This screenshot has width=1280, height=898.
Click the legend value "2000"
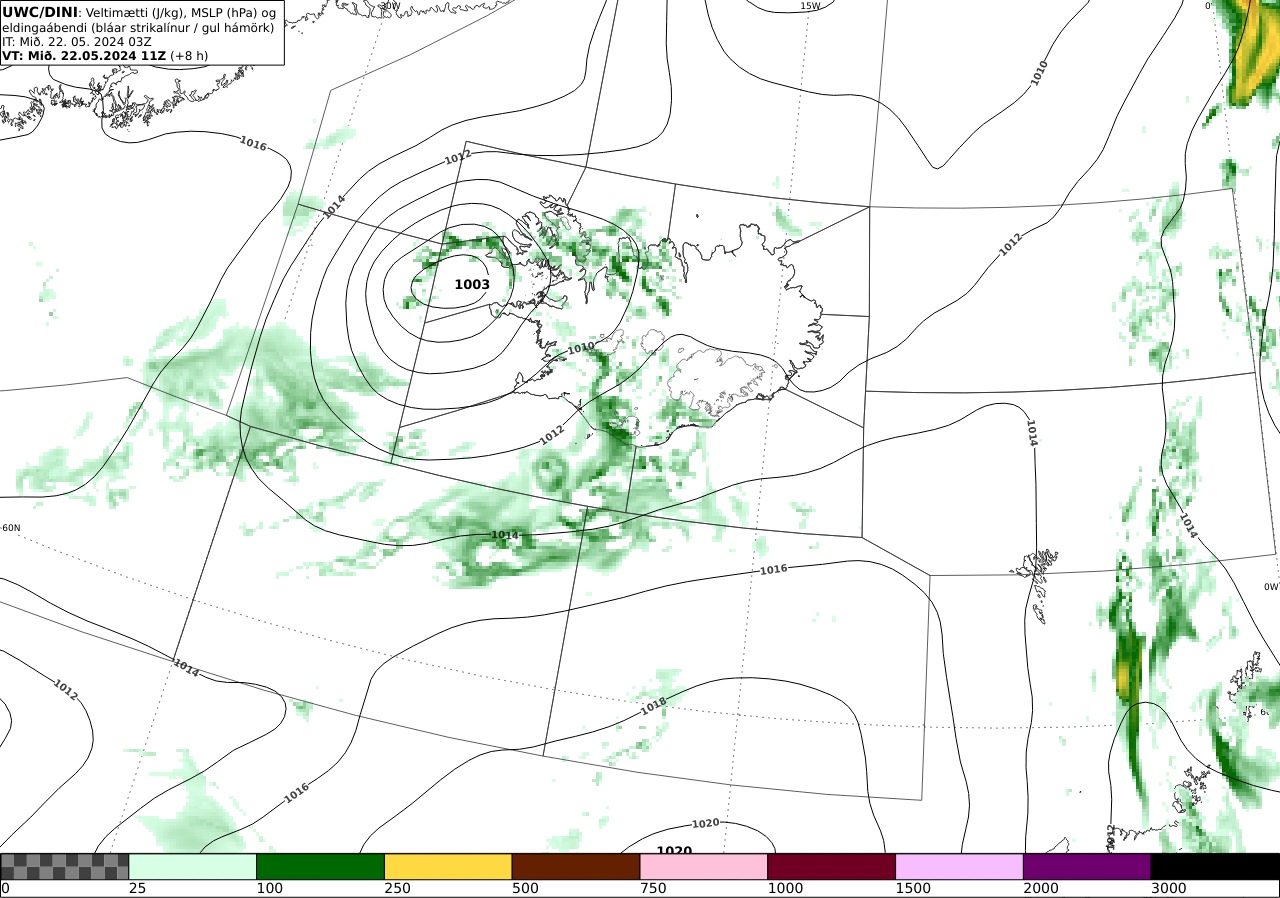coord(1042,888)
